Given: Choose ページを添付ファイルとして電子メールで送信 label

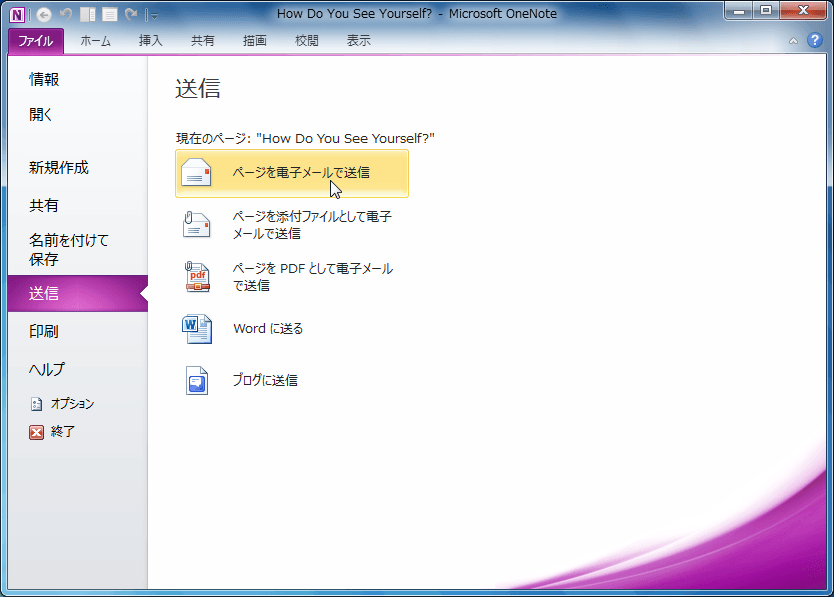Looking at the screenshot, I should (x=312, y=225).
